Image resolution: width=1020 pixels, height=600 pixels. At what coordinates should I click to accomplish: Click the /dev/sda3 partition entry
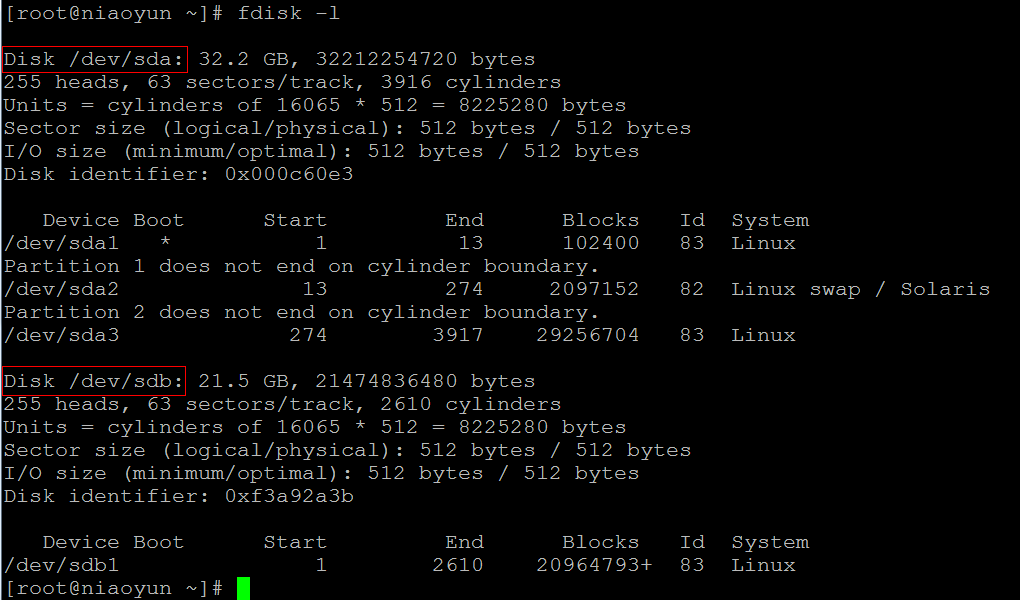[62, 335]
